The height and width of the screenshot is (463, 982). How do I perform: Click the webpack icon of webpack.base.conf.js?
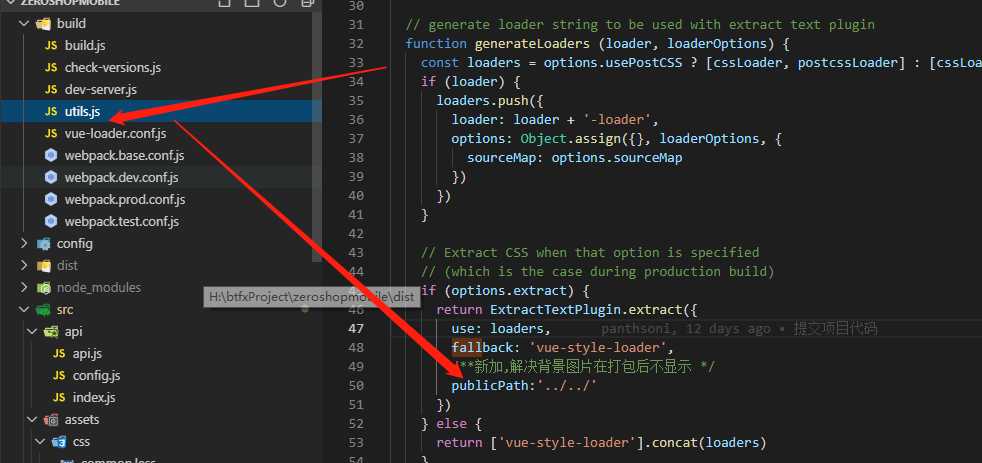51,155
